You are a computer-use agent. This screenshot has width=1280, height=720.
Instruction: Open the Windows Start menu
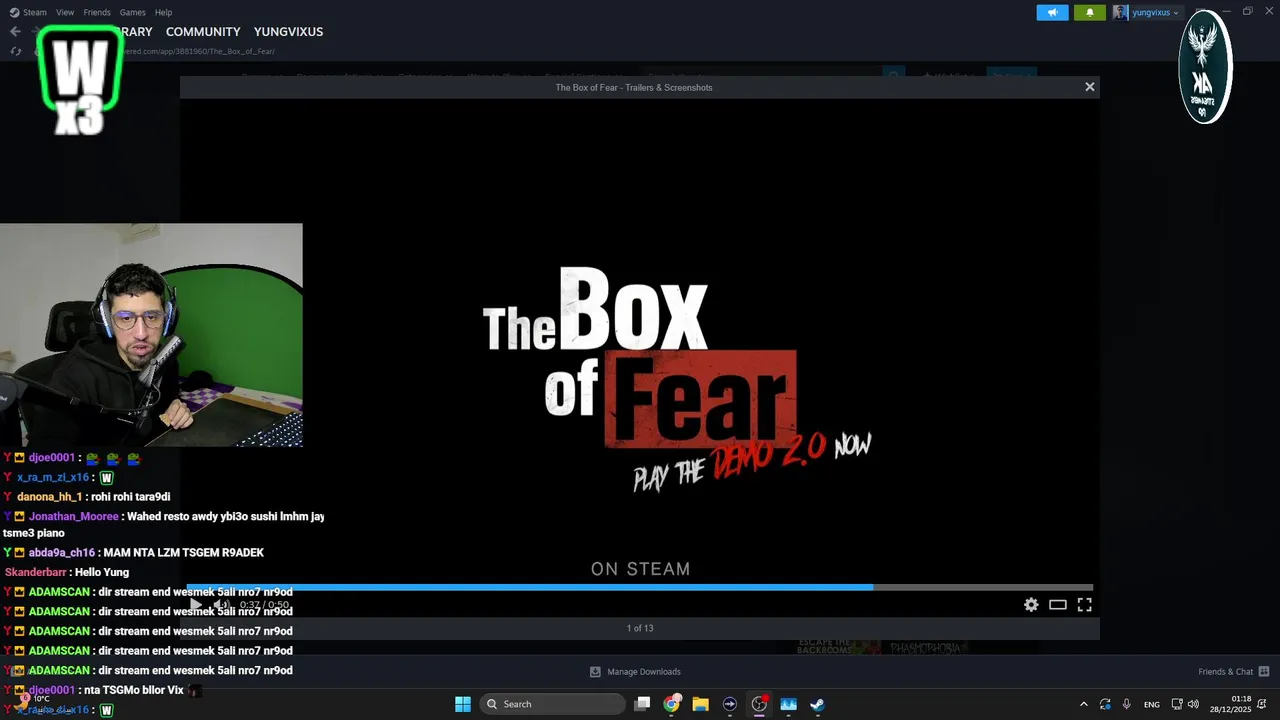(463, 704)
